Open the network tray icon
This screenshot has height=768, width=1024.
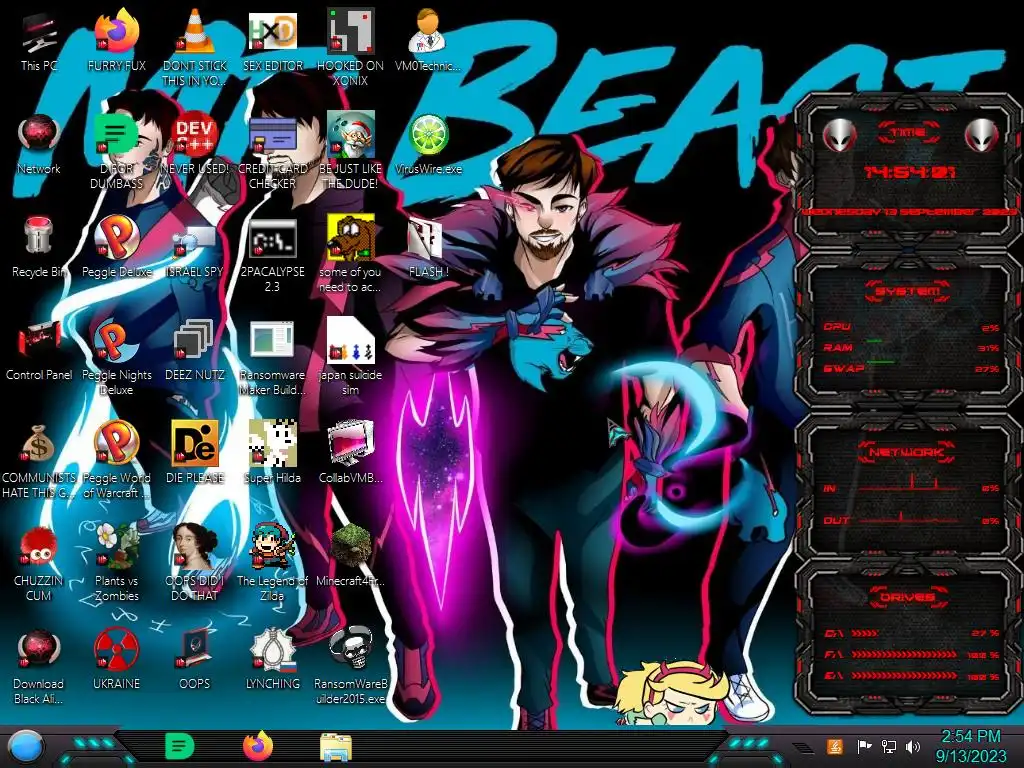[888, 746]
